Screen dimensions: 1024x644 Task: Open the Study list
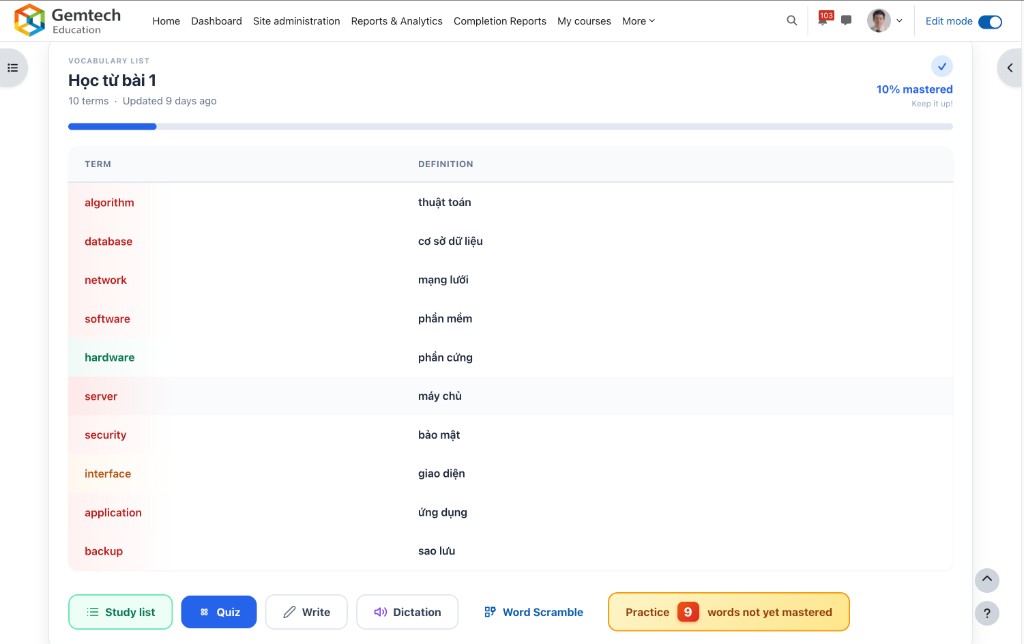[120, 611]
